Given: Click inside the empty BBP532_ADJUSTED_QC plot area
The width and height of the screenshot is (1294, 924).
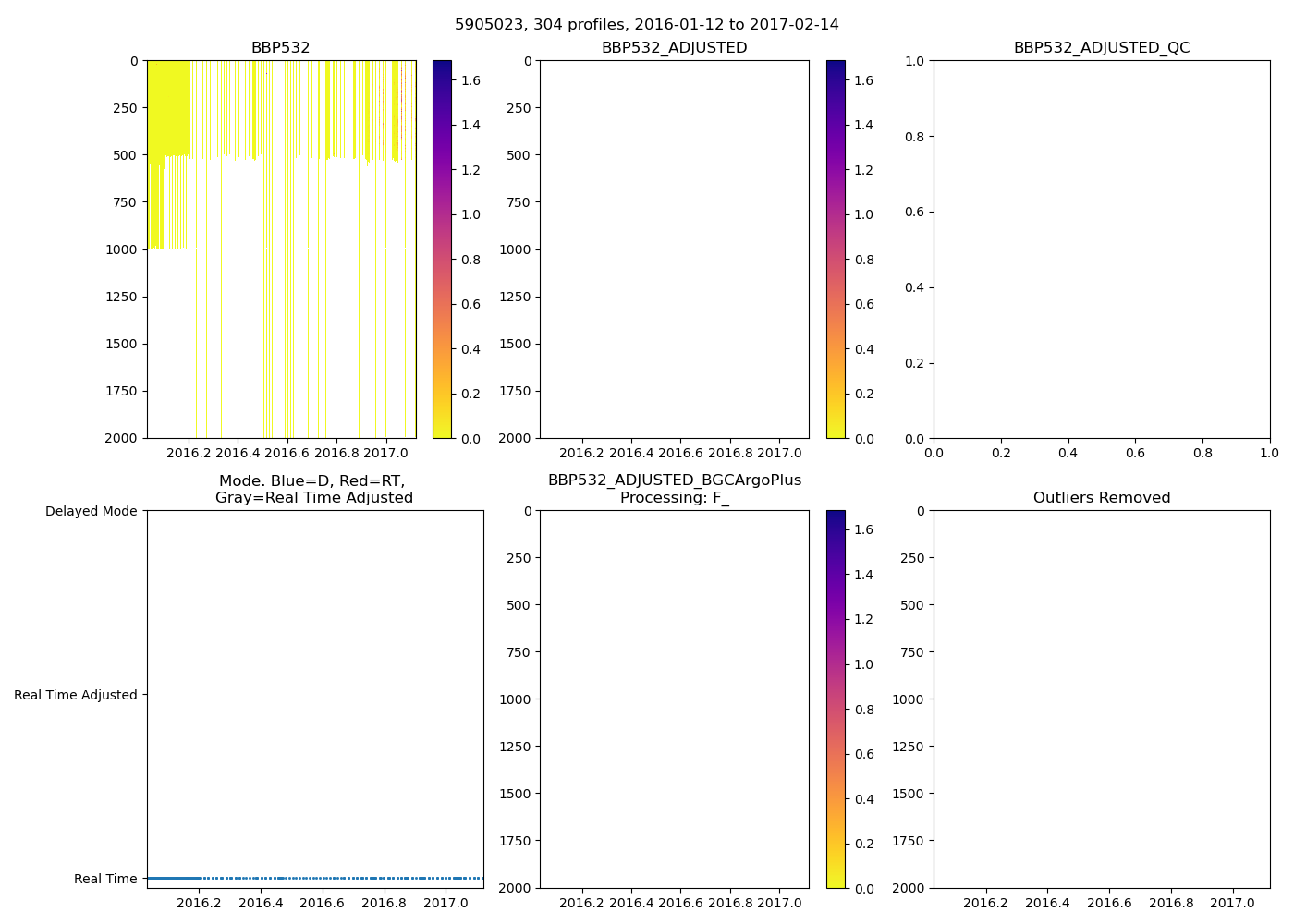Looking at the screenshot, I should pos(1101,249).
